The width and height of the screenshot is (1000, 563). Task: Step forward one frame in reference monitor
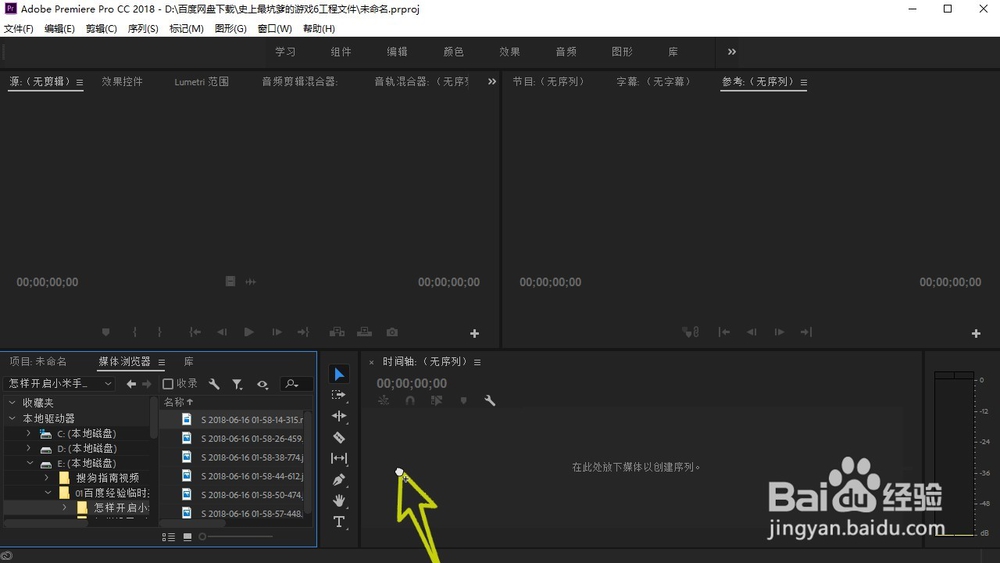pos(779,332)
